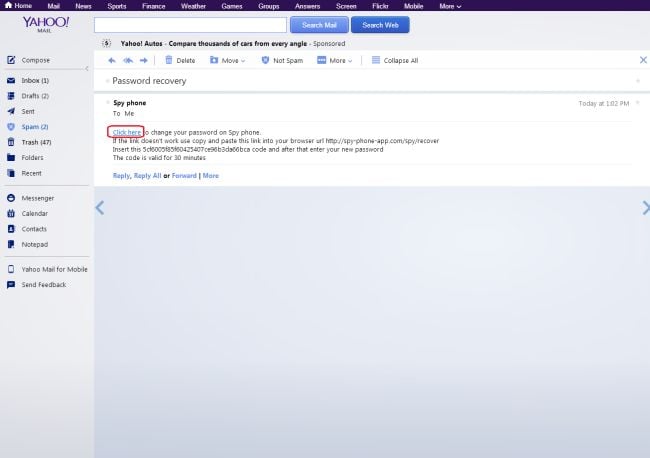This screenshot has width=650, height=458.
Task: Close the message with X icon
Action: click(643, 60)
